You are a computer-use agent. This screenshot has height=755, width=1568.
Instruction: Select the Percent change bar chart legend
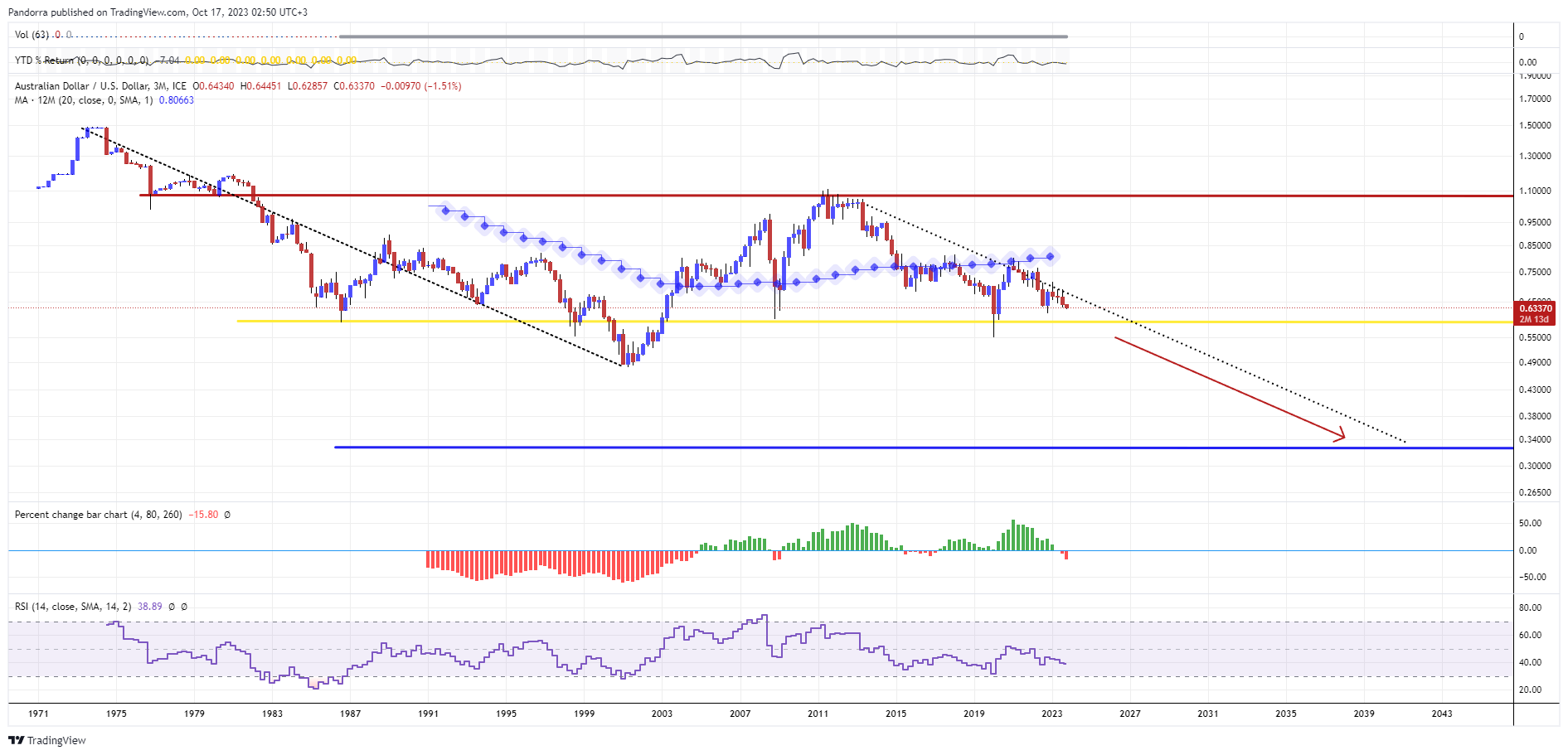98,515
